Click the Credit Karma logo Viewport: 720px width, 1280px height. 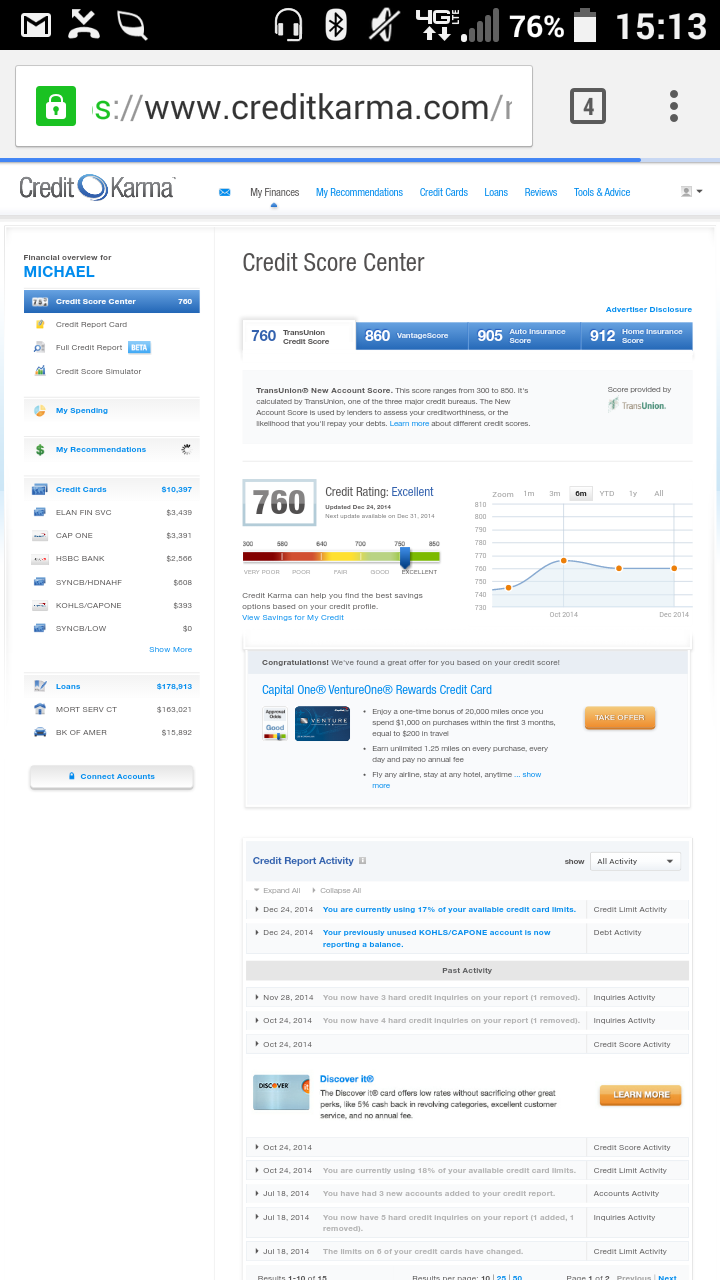98,187
